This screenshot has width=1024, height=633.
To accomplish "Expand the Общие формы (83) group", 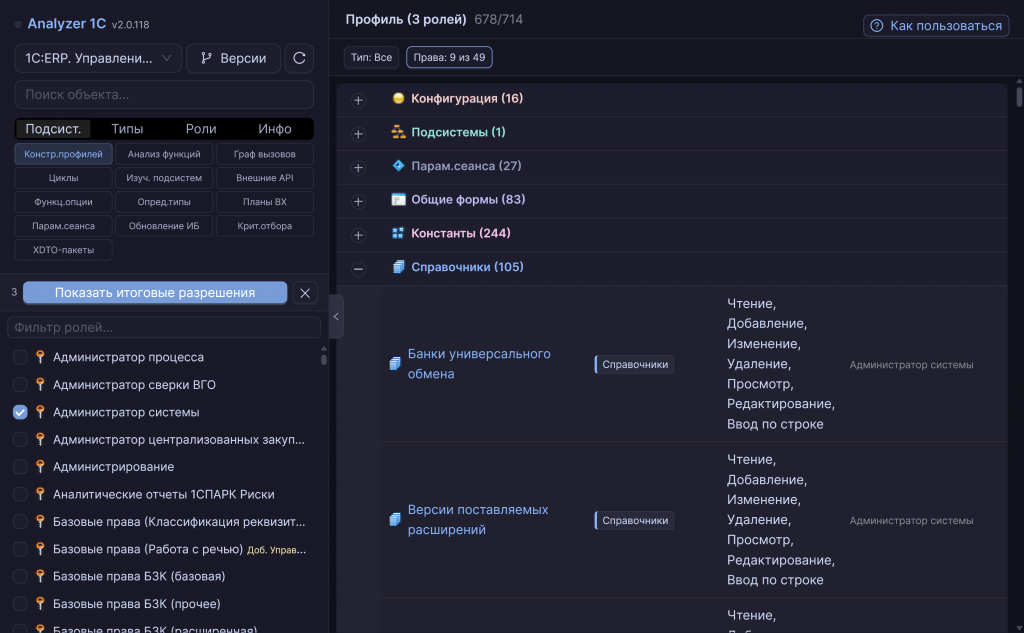I will click(358, 201).
